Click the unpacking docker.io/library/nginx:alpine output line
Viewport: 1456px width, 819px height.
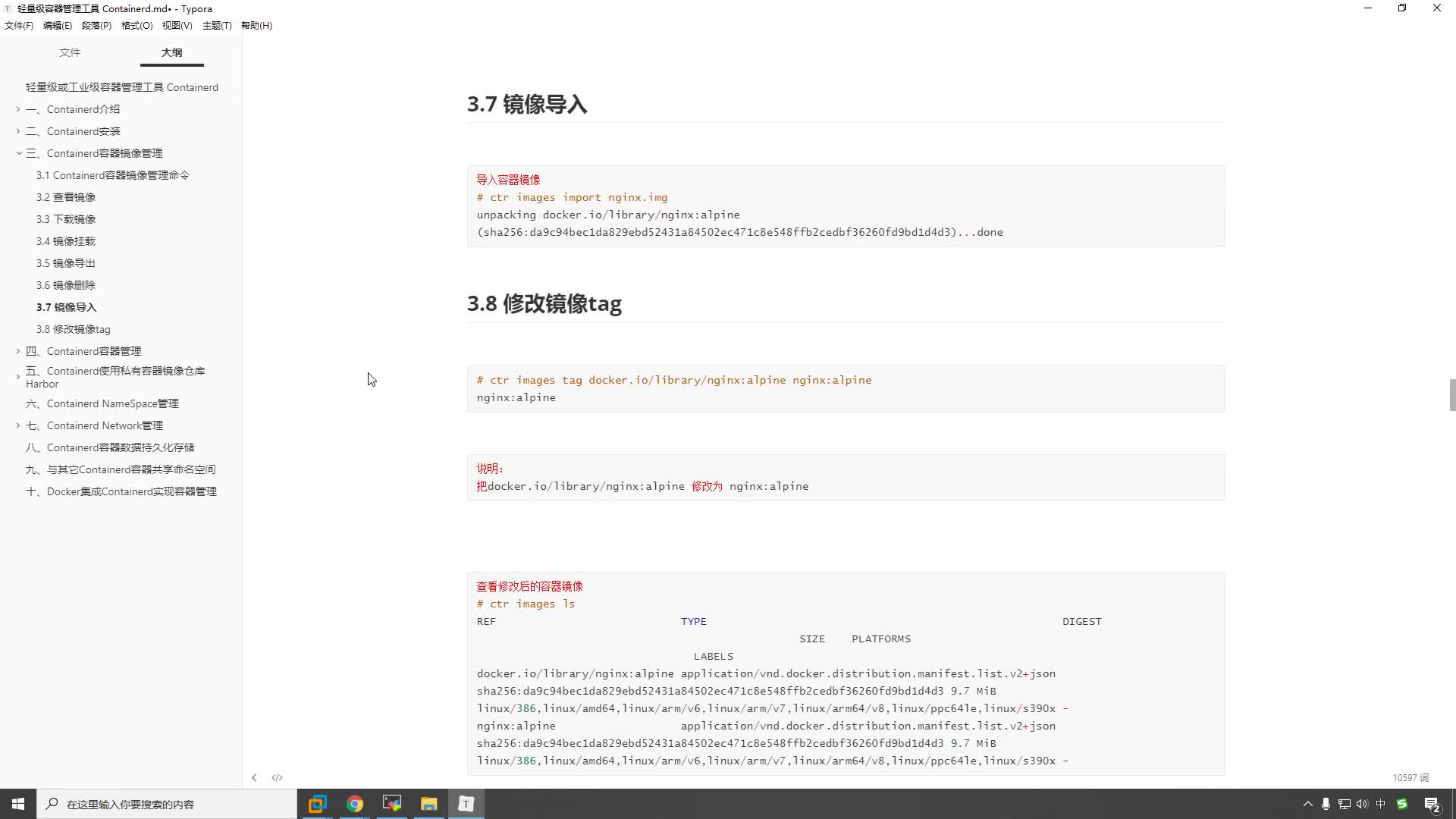click(x=608, y=215)
